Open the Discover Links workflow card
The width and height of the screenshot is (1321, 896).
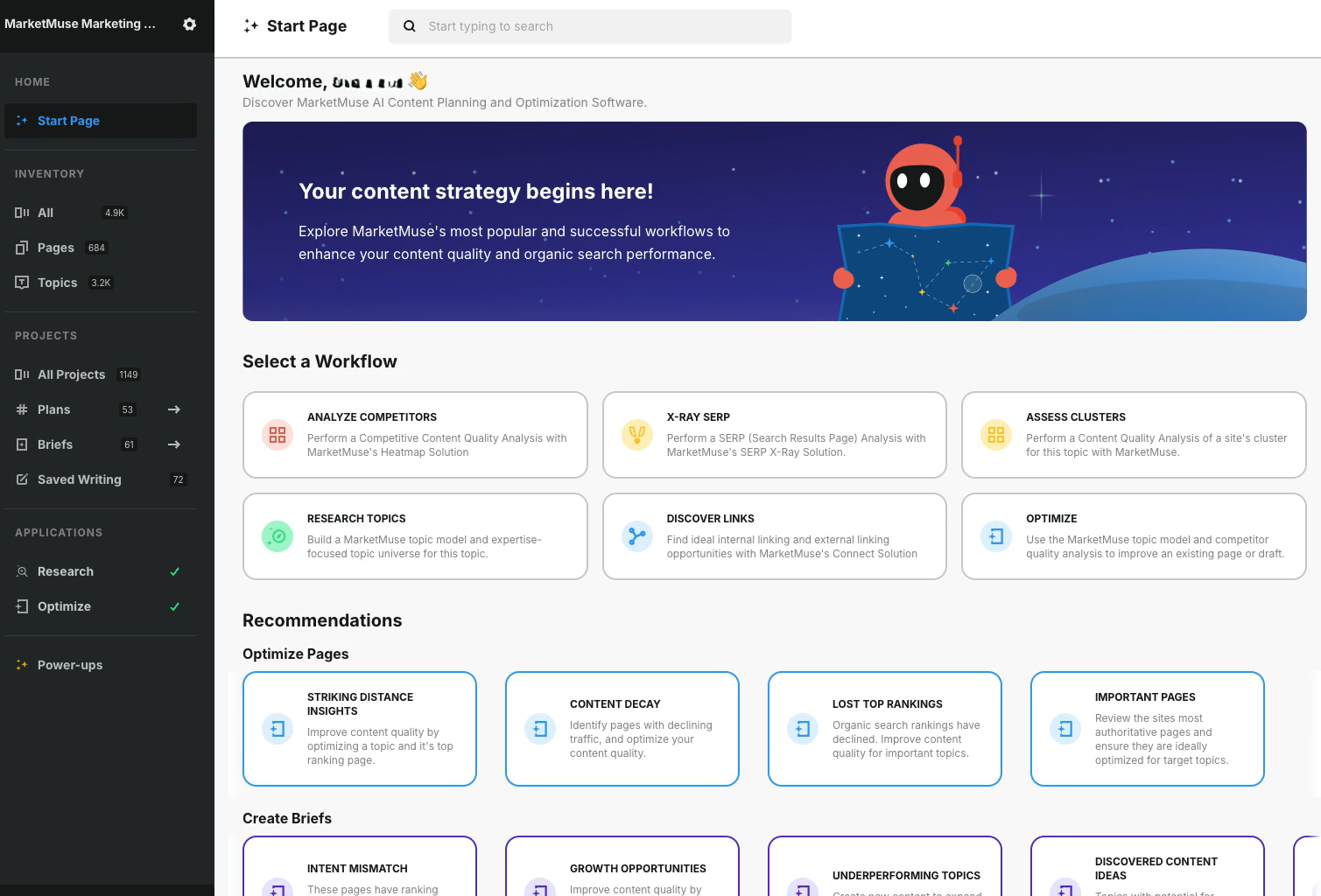pos(775,536)
